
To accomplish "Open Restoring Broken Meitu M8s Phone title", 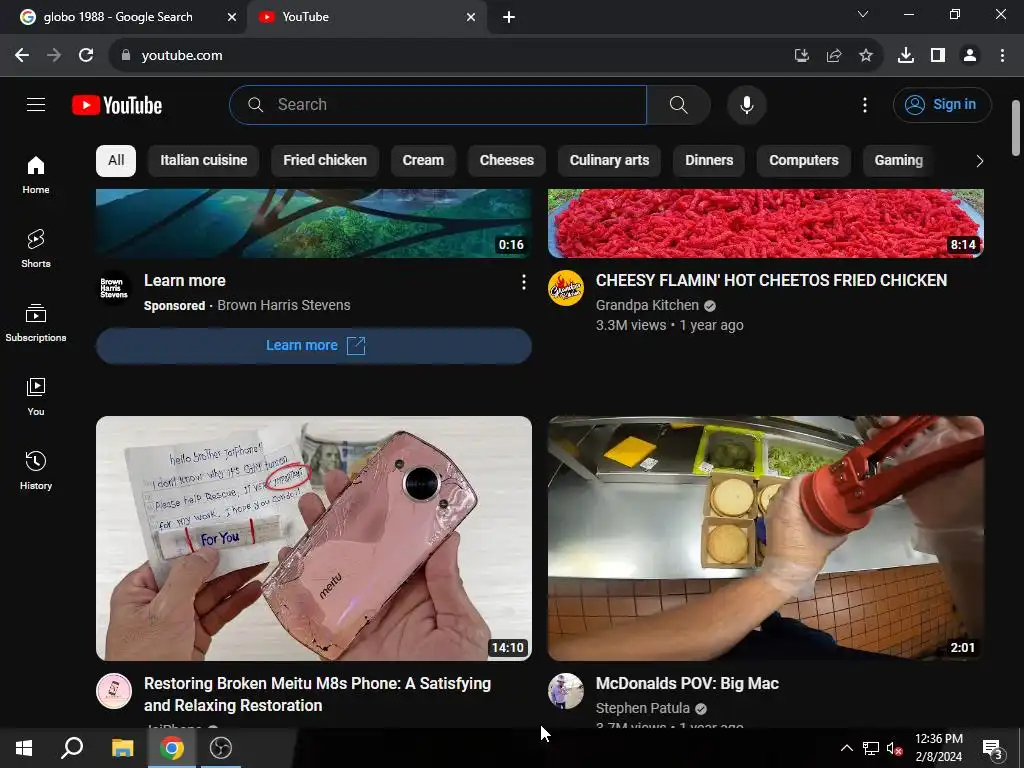I will tap(317, 694).
